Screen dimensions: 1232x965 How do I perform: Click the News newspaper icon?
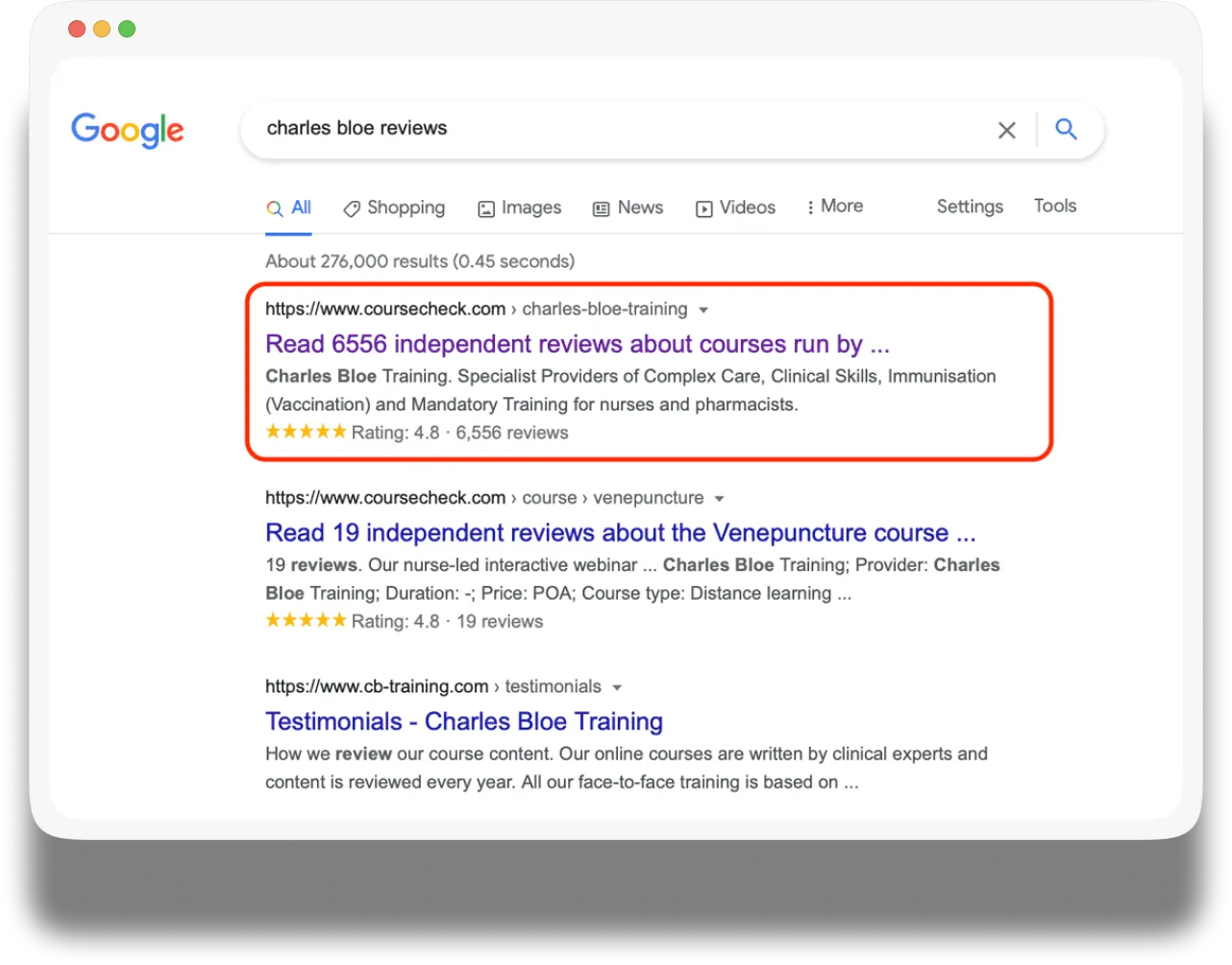tap(602, 209)
